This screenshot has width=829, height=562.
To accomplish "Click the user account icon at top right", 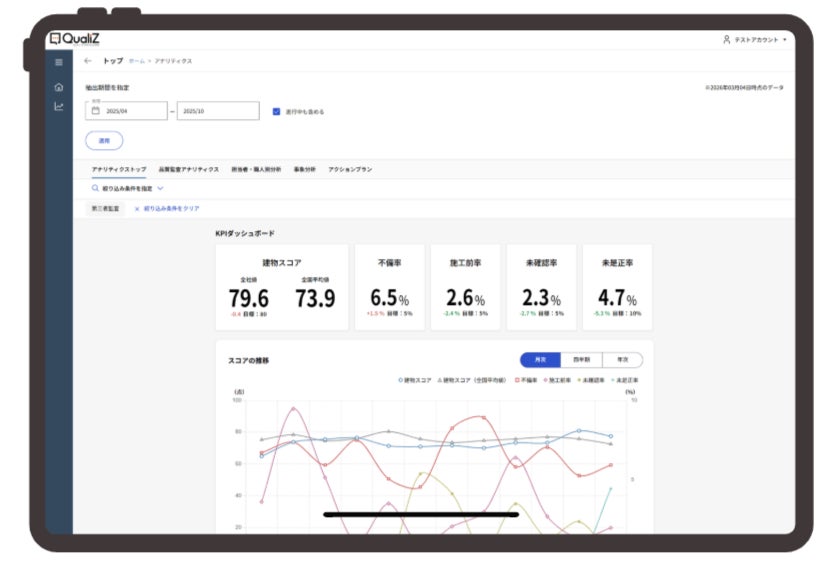I will pyautogui.click(x=726, y=40).
